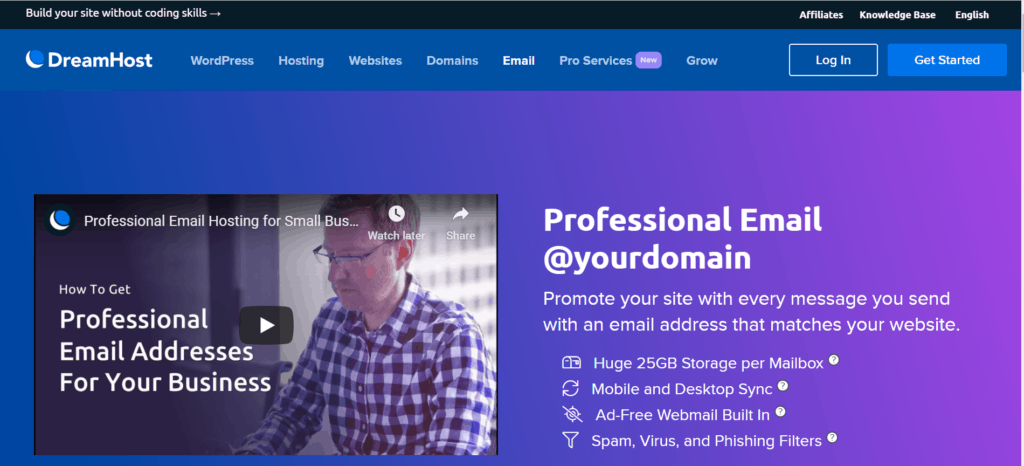This screenshot has width=1024, height=466.
Task: Open the WordPress menu
Action: point(222,61)
